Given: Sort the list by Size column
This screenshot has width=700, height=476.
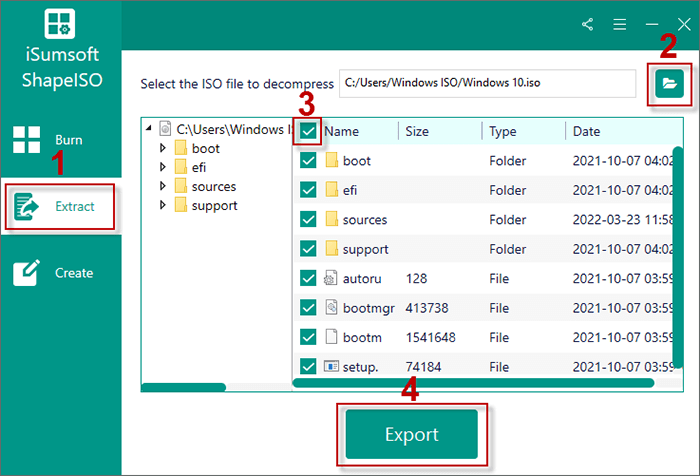Looking at the screenshot, I should tap(438, 131).
